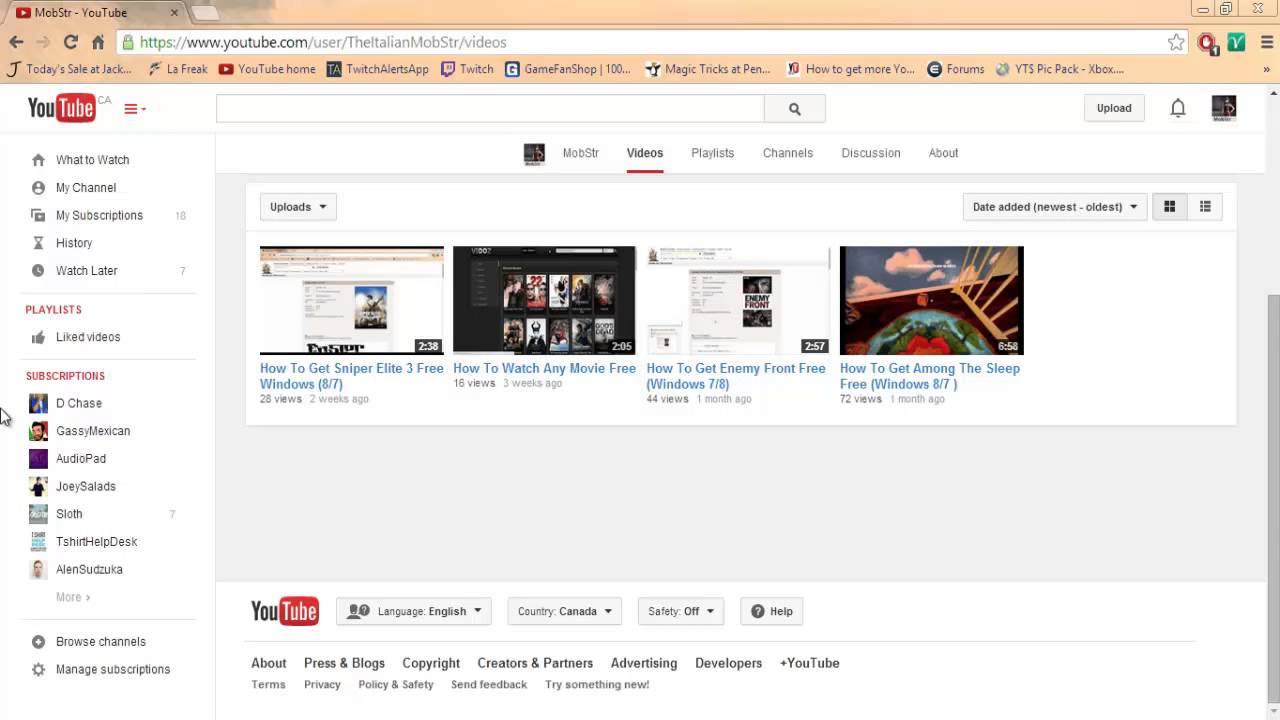The width and height of the screenshot is (1280, 720).
Task: Switch to list view layout
Action: coord(1205,207)
